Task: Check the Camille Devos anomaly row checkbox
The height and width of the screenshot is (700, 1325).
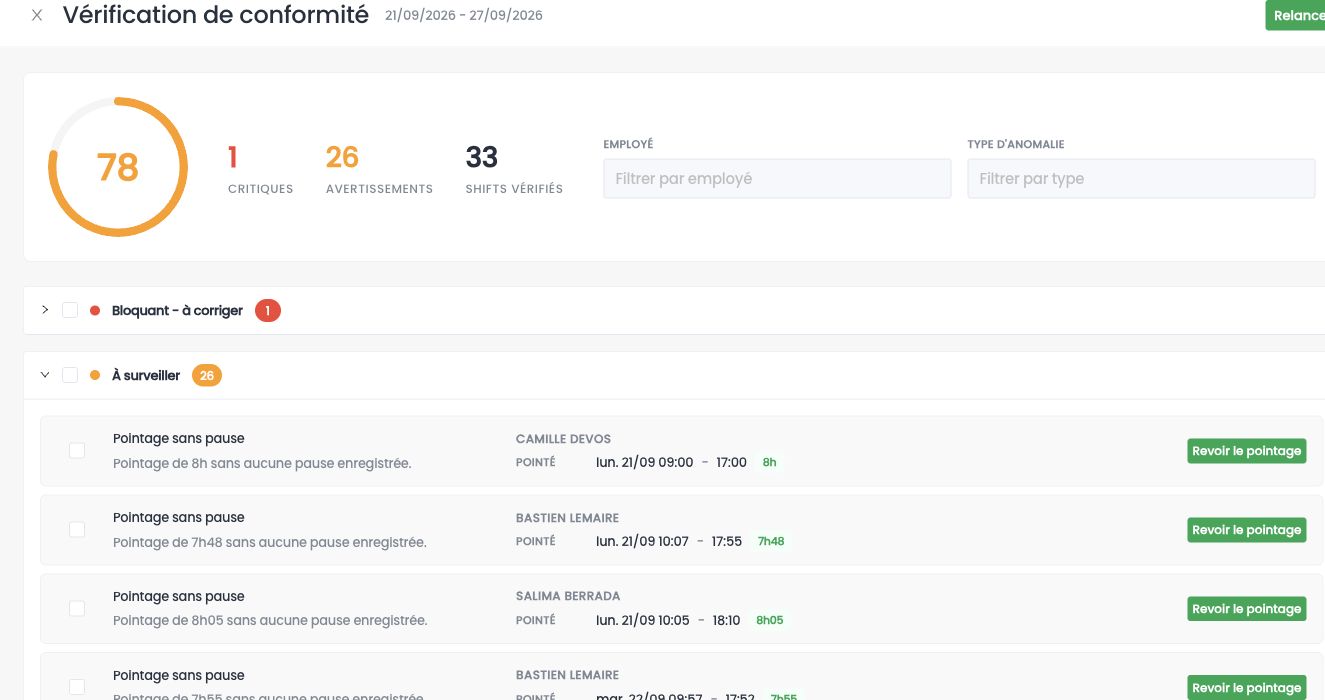Action: (x=77, y=451)
